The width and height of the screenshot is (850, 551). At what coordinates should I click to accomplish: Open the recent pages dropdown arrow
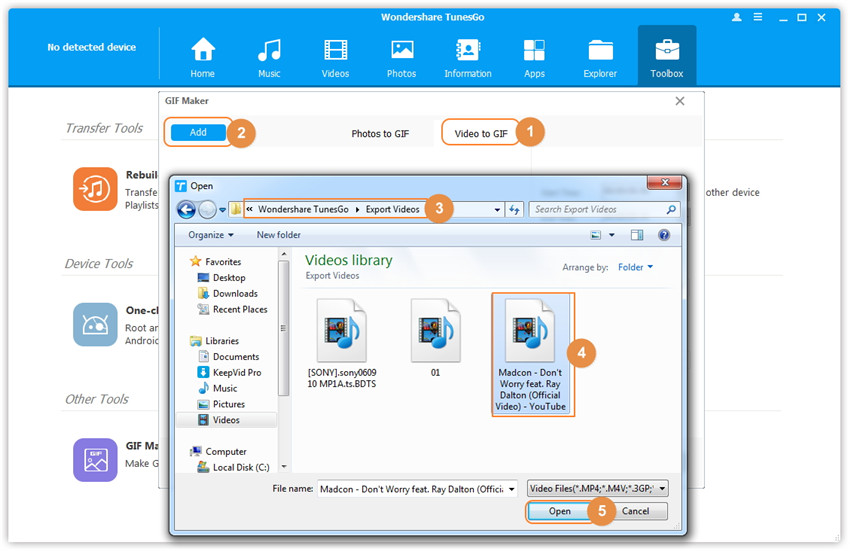[x=222, y=210]
